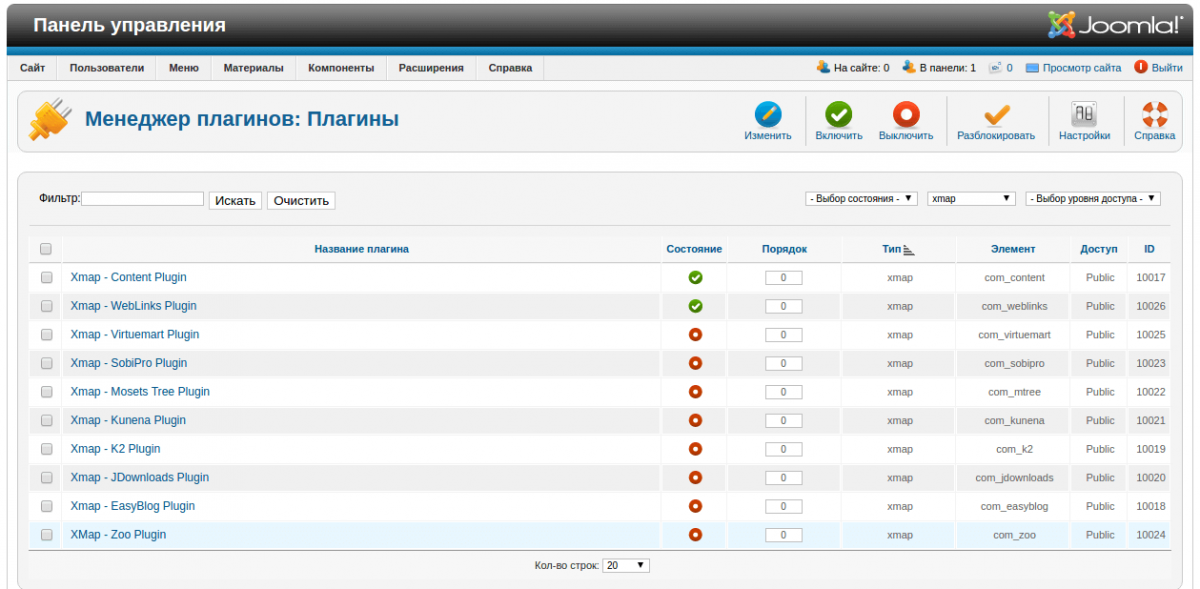
Task: Check the box for Xmap - Mosets Tree Plugin
Action: pos(46,392)
